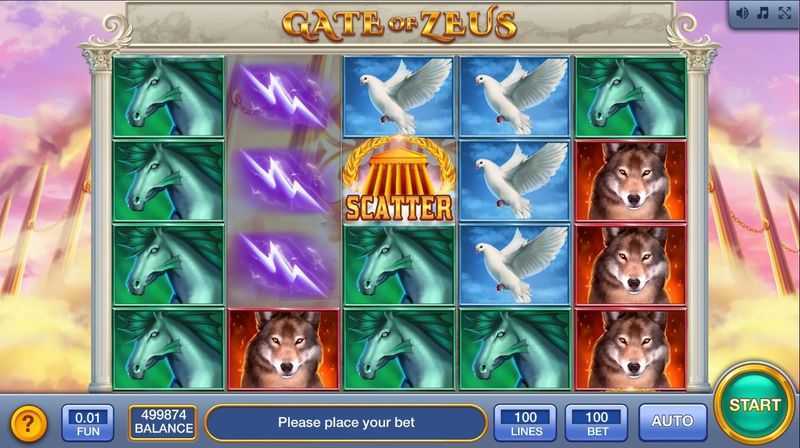Viewport: 800px width, 448px height.
Task: Click the top dove symbol in third reel
Action: tap(398, 96)
